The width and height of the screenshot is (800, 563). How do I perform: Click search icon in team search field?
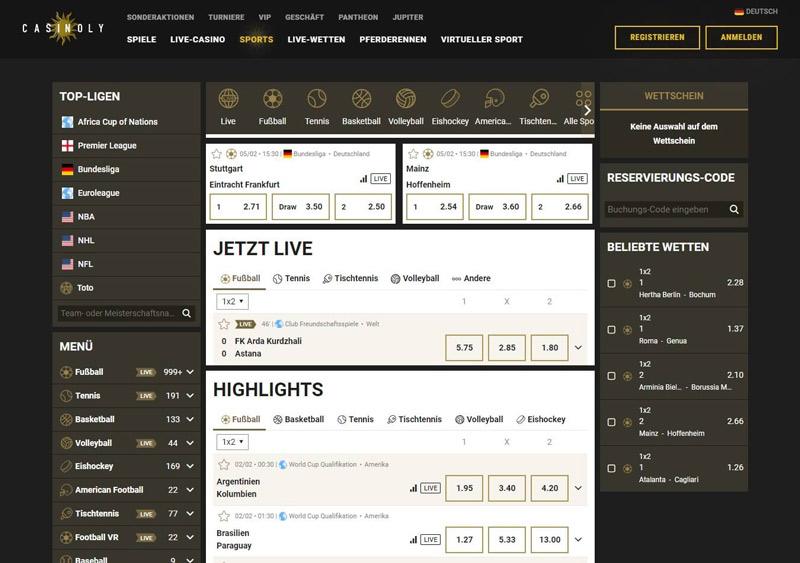coord(187,313)
